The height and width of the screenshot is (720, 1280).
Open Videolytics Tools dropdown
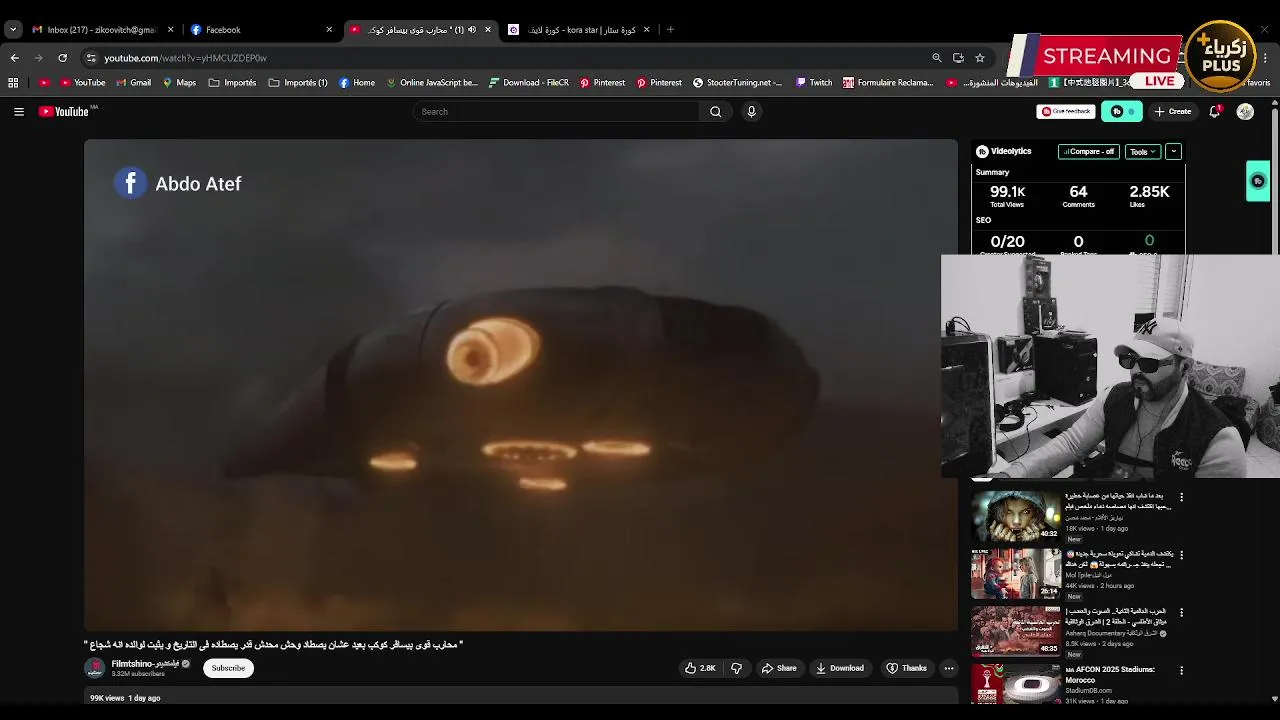1142,152
